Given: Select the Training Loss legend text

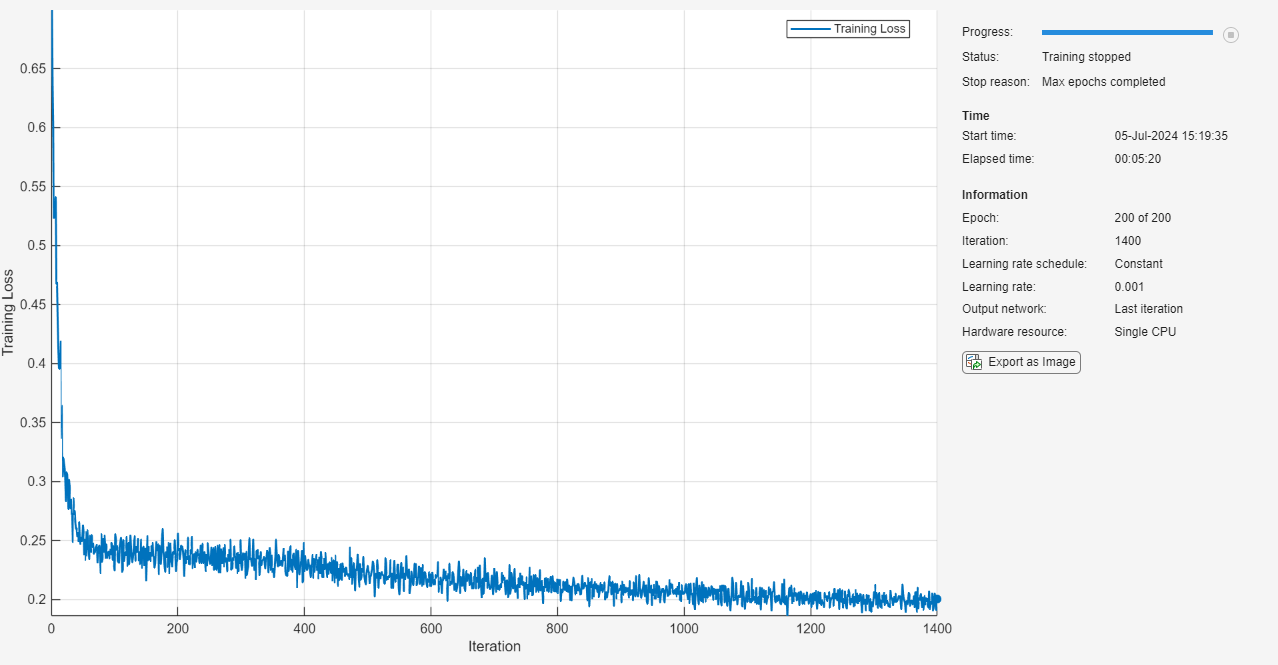Looking at the screenshot, I should point(869,29).
